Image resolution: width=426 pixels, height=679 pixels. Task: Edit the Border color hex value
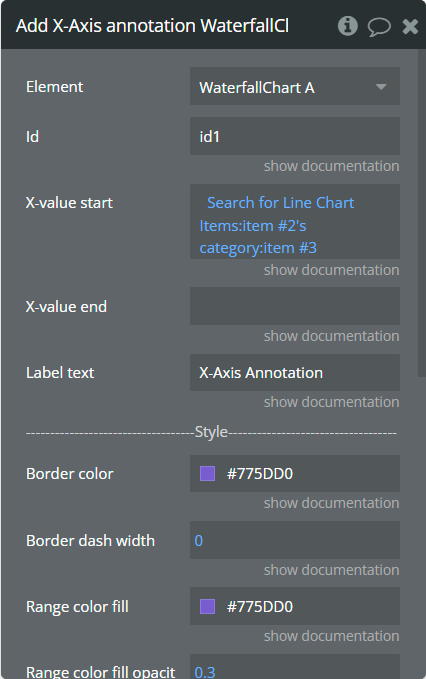pyautogui.click(x=260, y=474)
